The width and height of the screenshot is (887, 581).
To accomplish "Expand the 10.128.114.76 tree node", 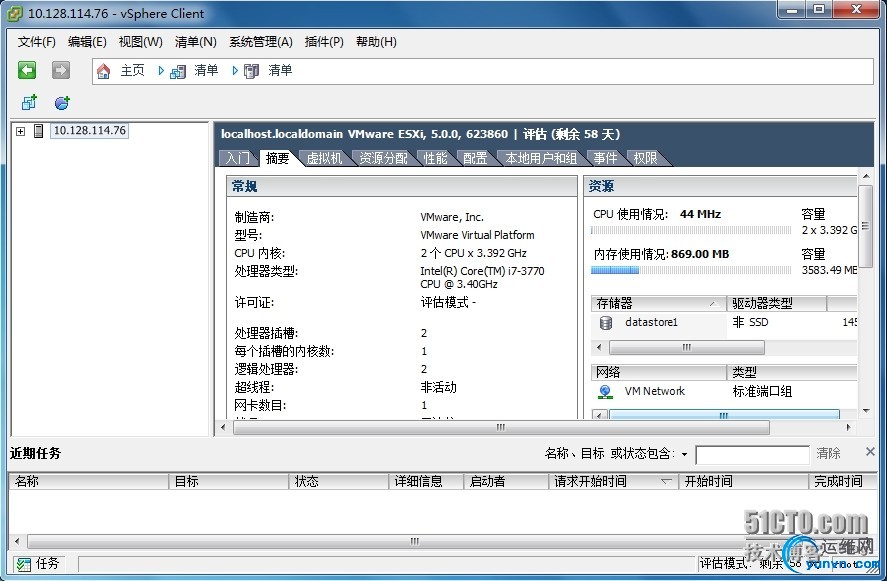I will tap(20, 131).
